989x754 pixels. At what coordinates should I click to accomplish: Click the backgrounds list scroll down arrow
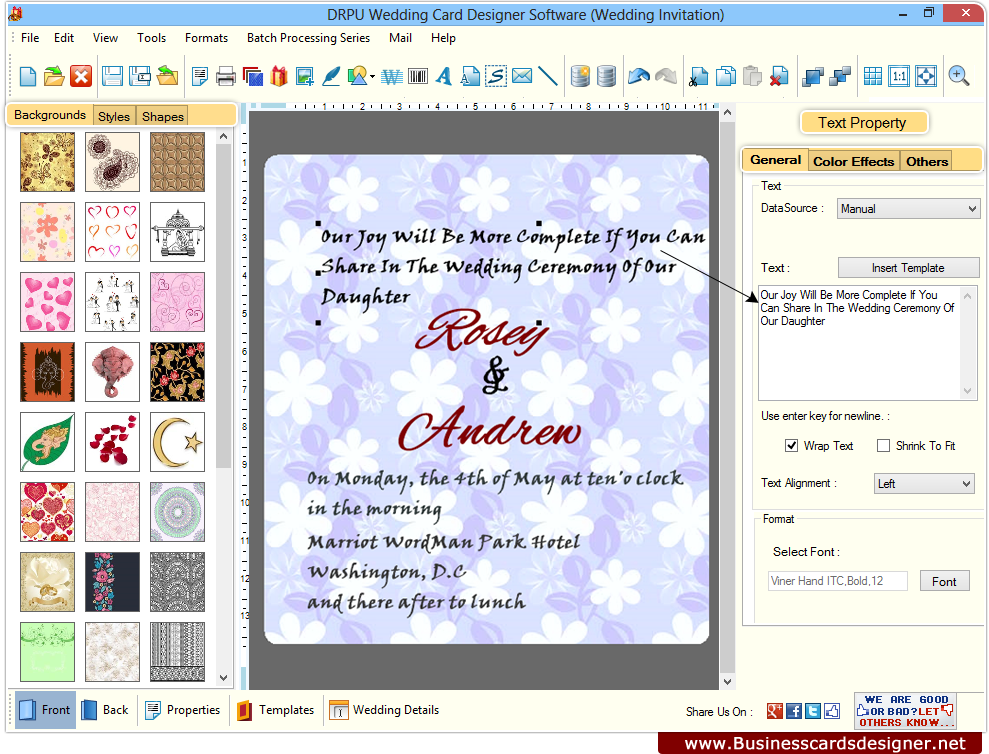[x=223, y=678]
